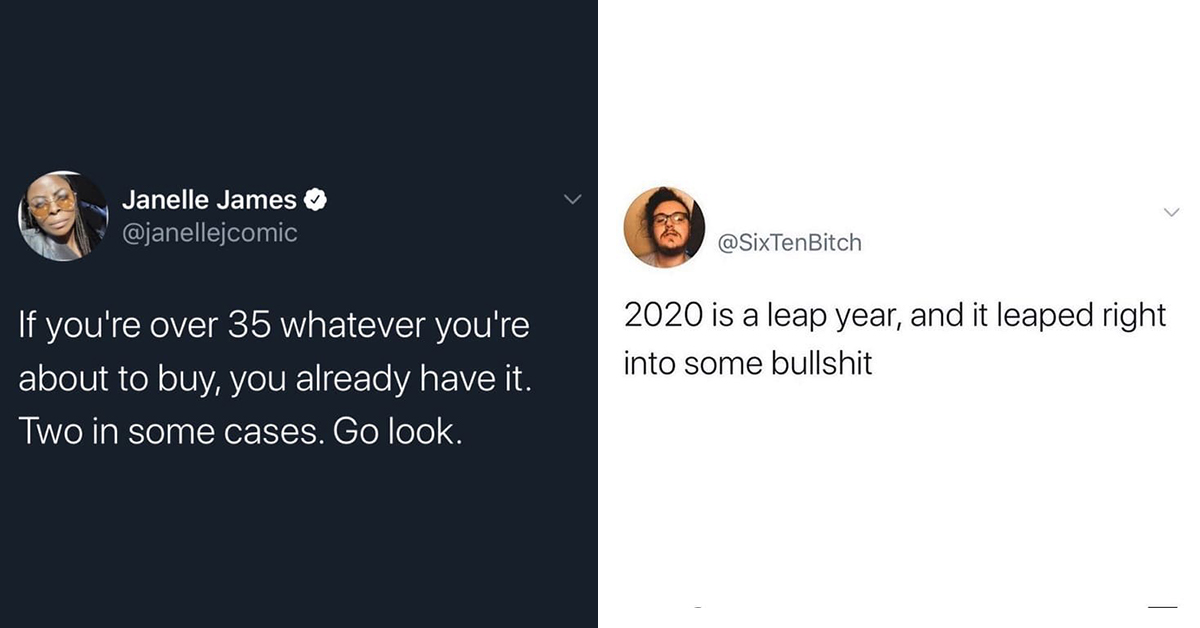1200x628 pixels.
Task: Select the text "into some bullshit"
Action: pyautogui.click(x=748, y=363)
